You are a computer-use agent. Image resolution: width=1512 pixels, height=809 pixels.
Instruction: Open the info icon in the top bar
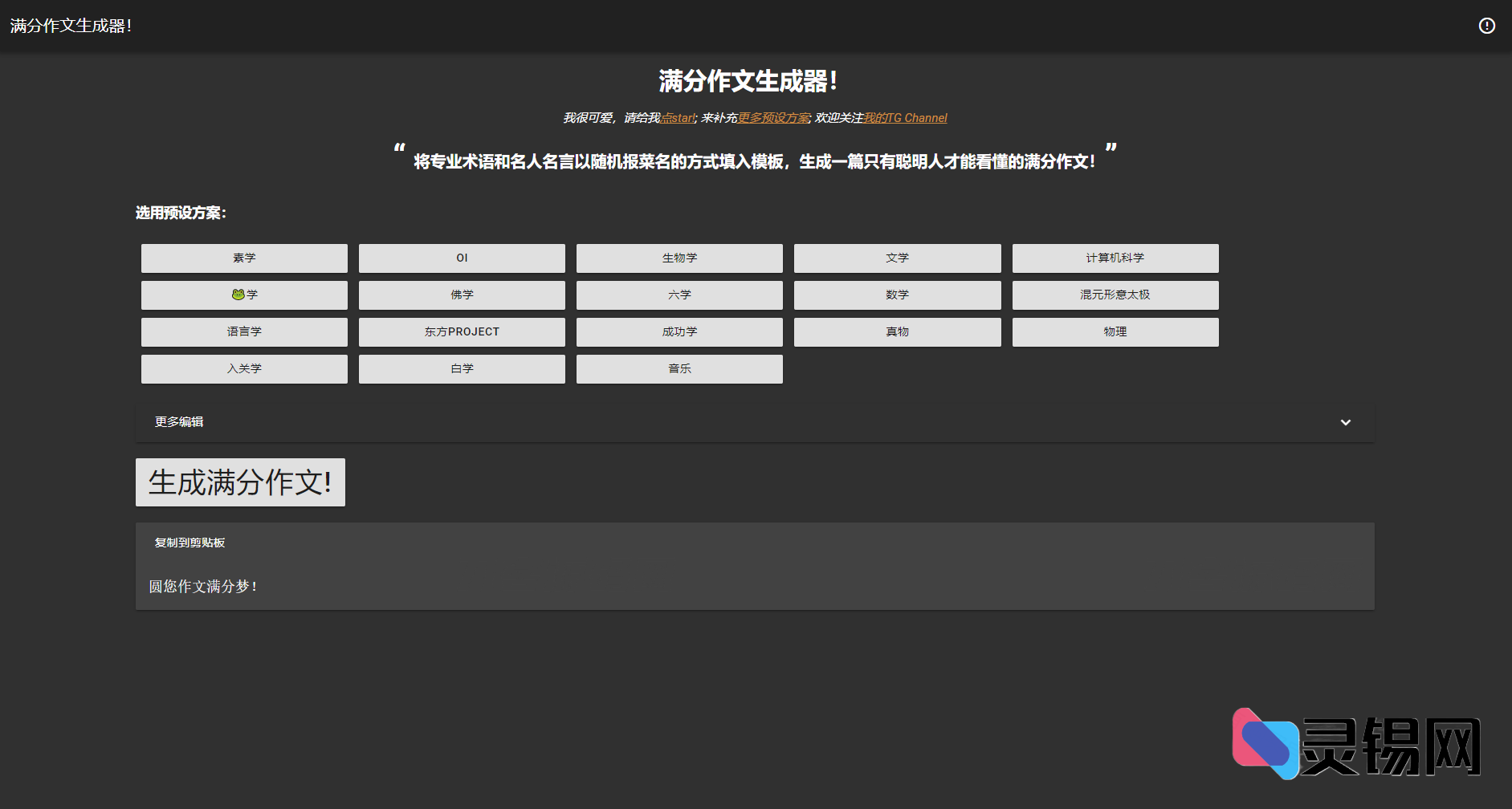tap(1486, 25)
